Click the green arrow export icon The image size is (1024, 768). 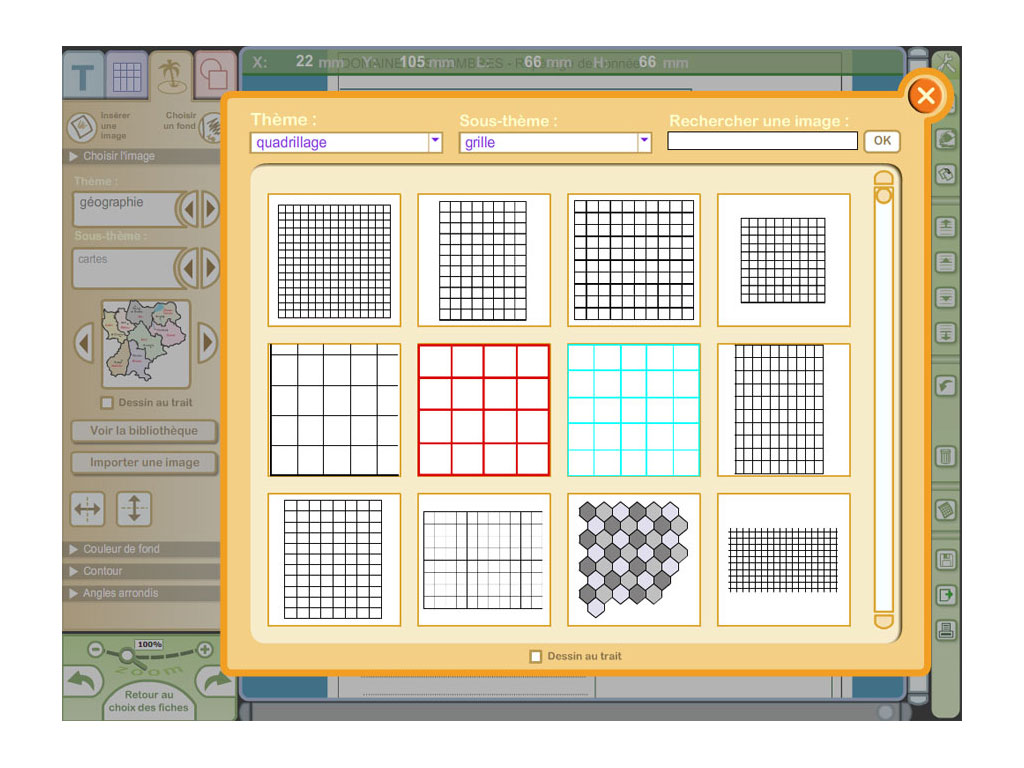[945, 595]
